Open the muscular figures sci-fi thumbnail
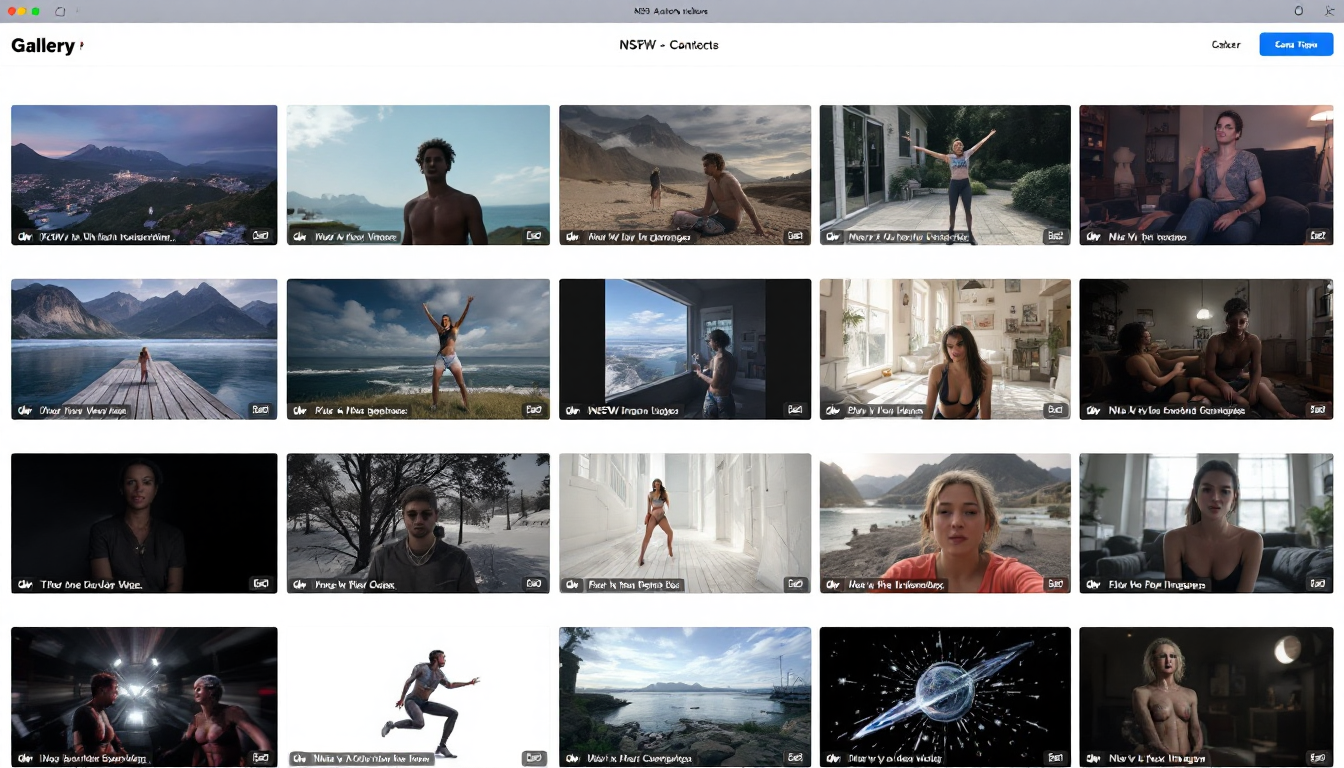 144,697
